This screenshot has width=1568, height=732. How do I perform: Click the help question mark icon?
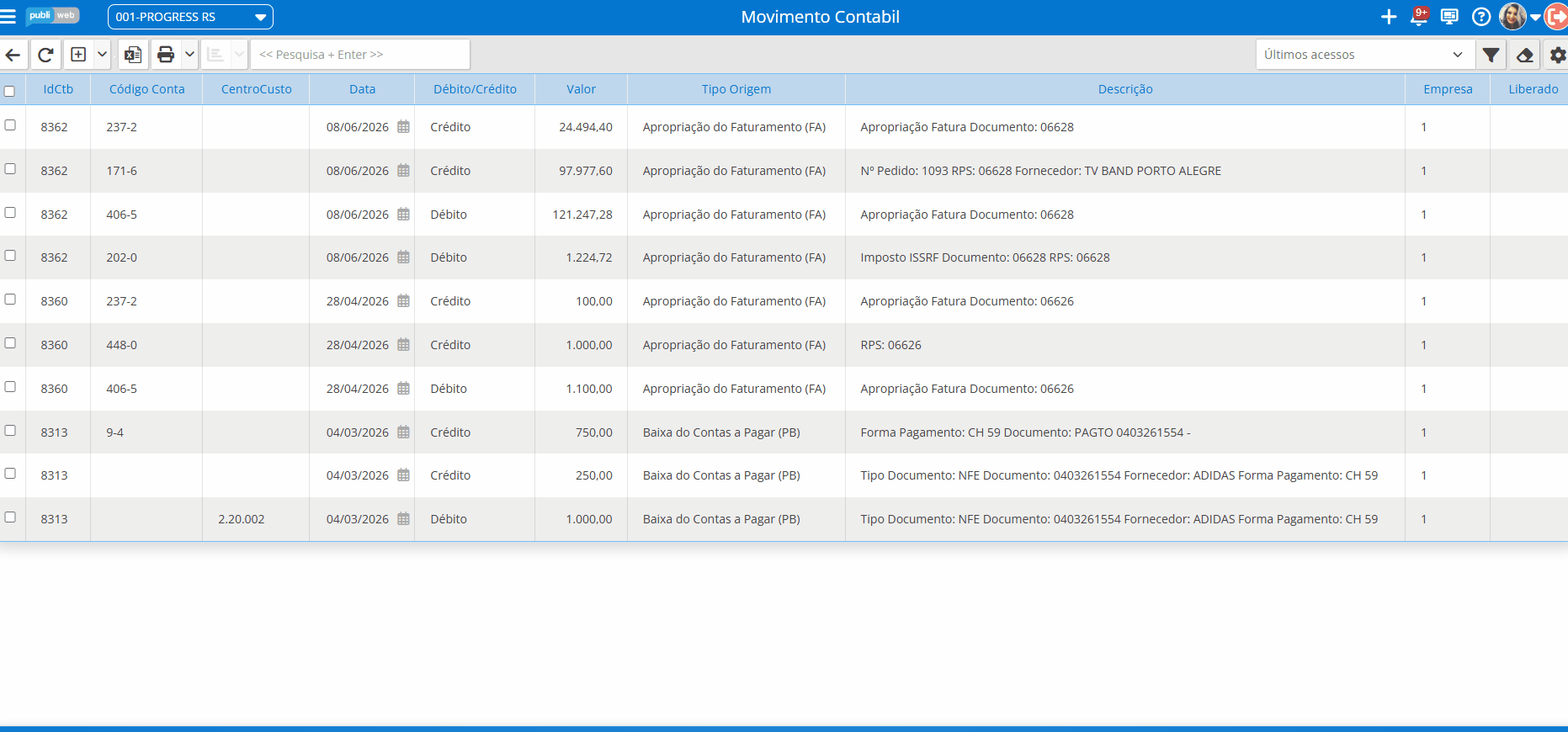[x=1481, y=17]
